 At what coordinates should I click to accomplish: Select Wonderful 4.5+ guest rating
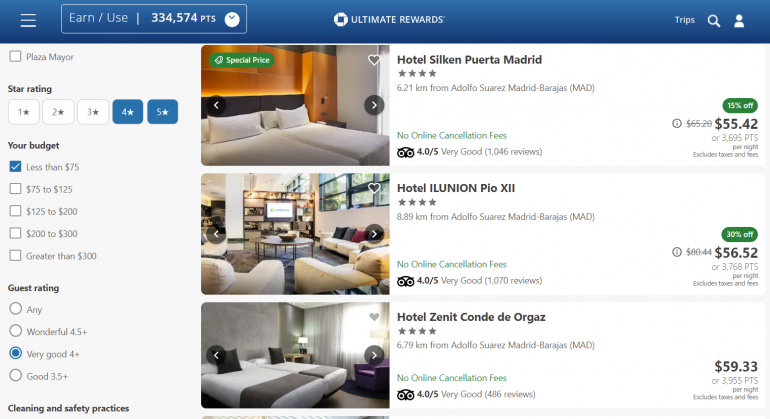coord(16,331)
